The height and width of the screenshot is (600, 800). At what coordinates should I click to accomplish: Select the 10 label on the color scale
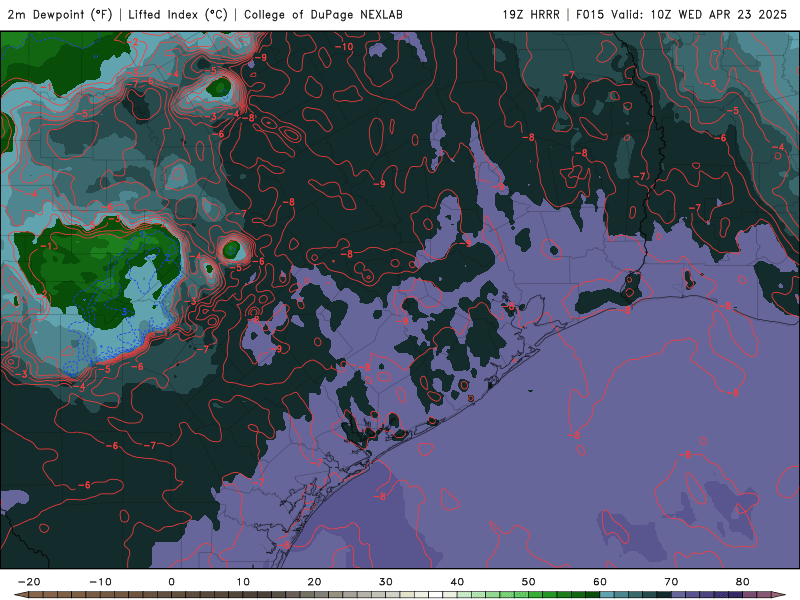pyautogui.click(x=243, y=582)
